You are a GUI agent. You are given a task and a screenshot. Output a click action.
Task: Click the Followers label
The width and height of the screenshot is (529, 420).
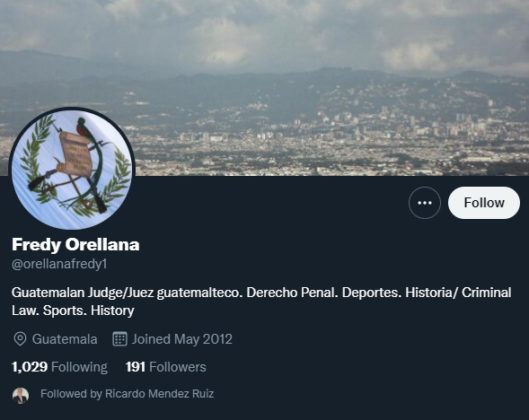[177, 367]
